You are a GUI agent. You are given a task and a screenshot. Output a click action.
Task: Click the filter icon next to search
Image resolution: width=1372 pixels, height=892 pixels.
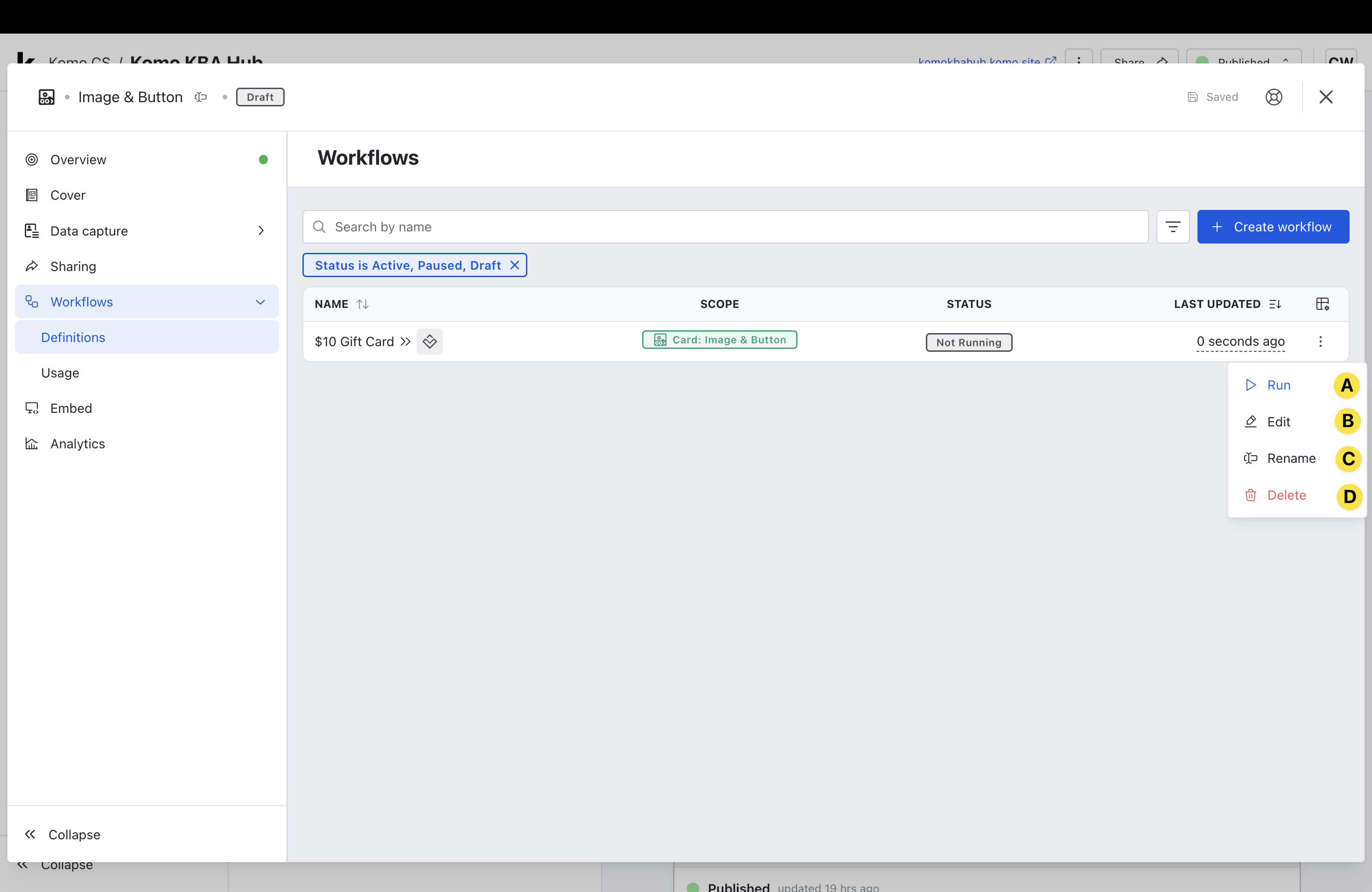pyautogui.click(x=1173, y=226)
